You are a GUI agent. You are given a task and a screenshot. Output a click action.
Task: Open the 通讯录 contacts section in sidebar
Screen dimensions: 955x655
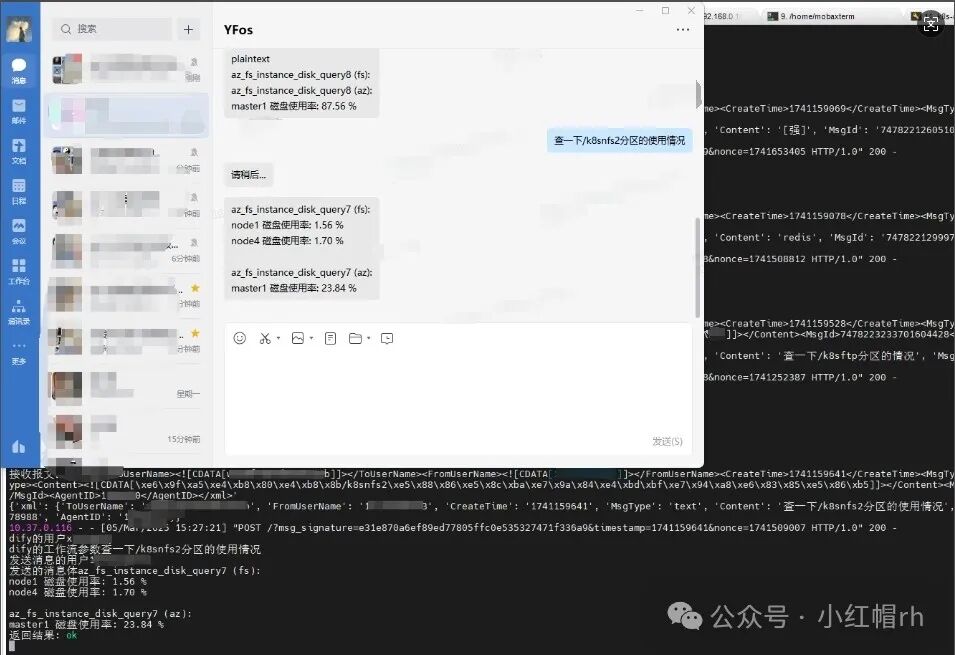(x=19, y=312)
